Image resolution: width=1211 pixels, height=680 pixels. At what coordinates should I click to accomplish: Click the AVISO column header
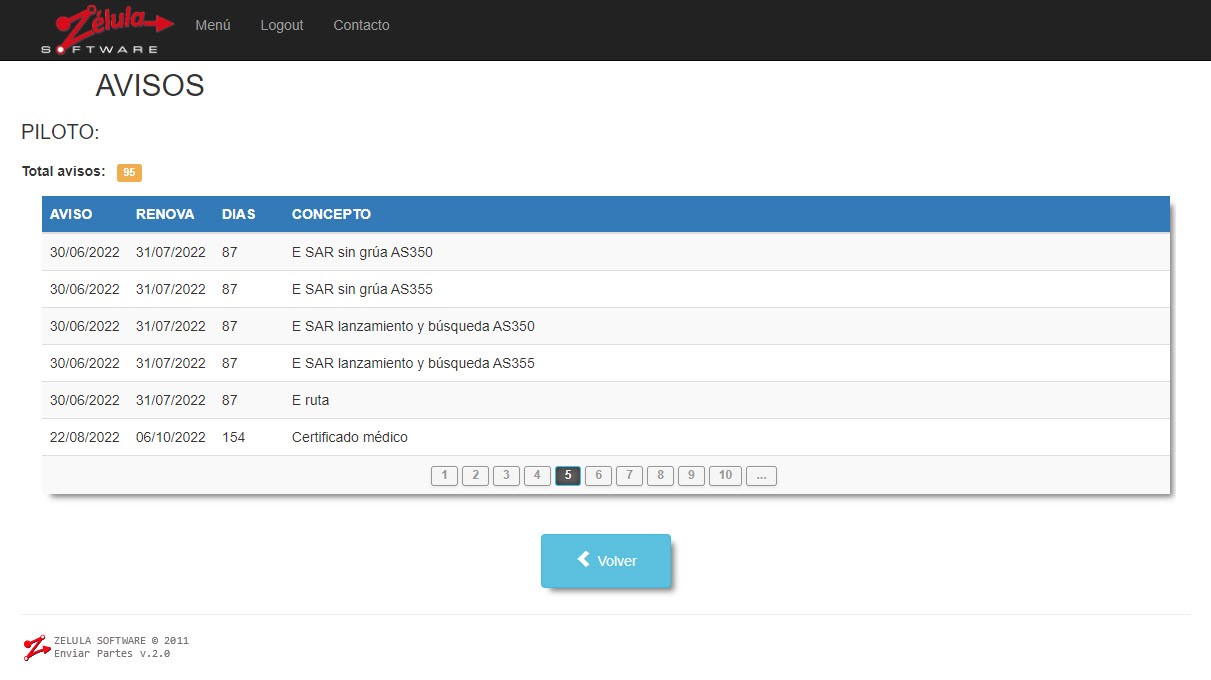[71, 214]
